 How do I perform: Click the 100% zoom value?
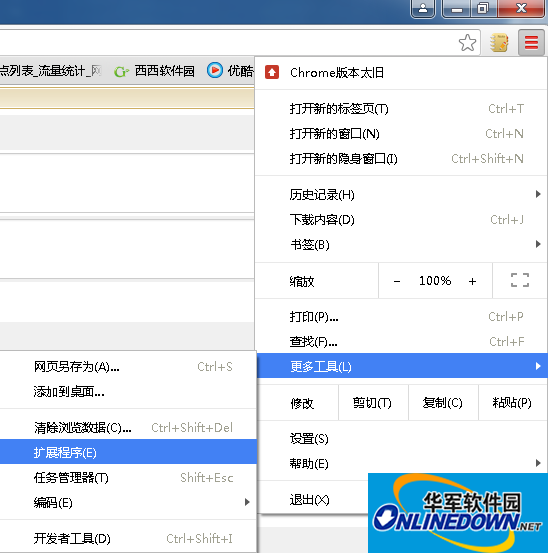click(435, 281)
